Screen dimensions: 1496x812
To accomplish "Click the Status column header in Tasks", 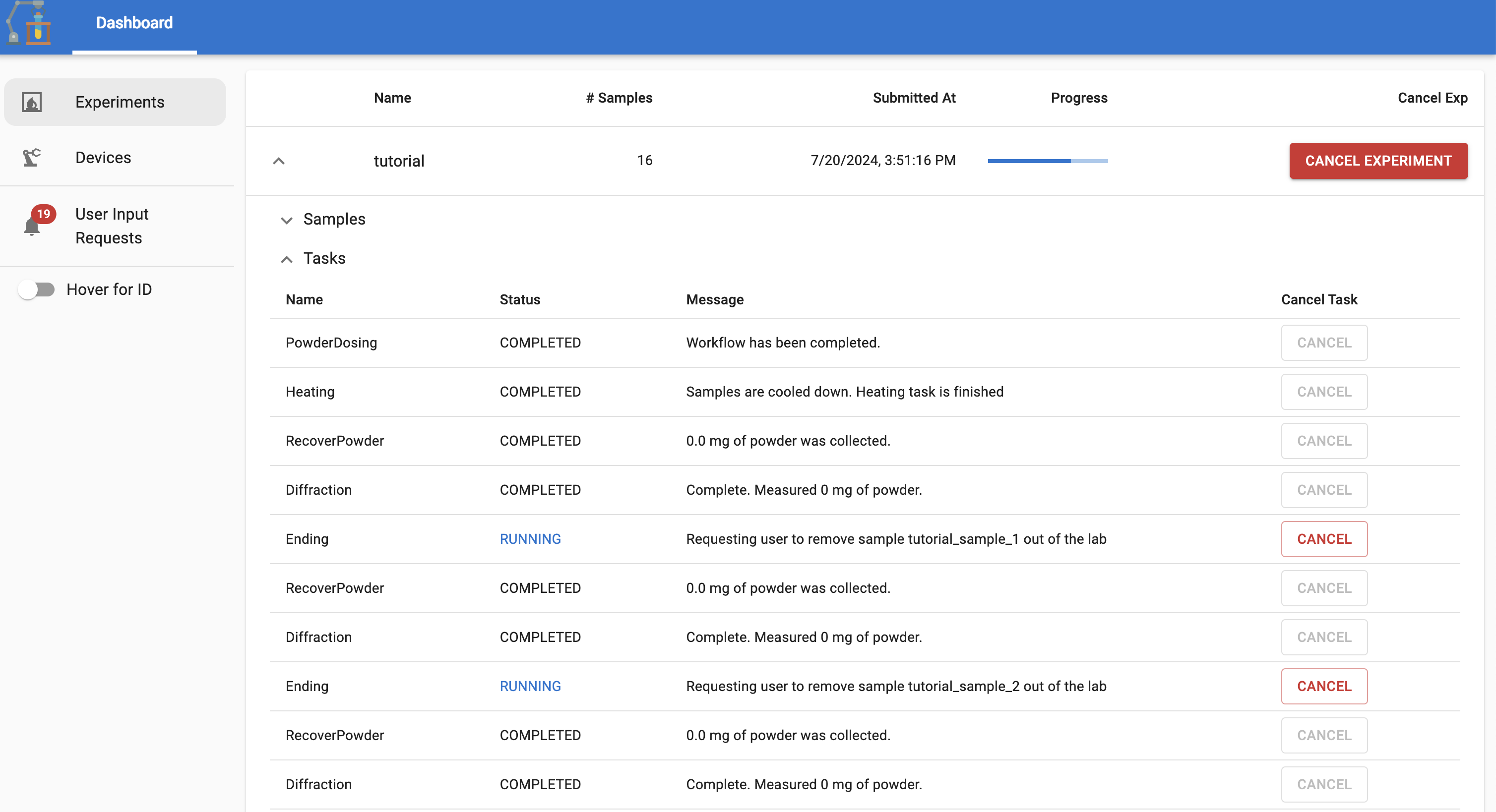I will click(x=520, y=299).
